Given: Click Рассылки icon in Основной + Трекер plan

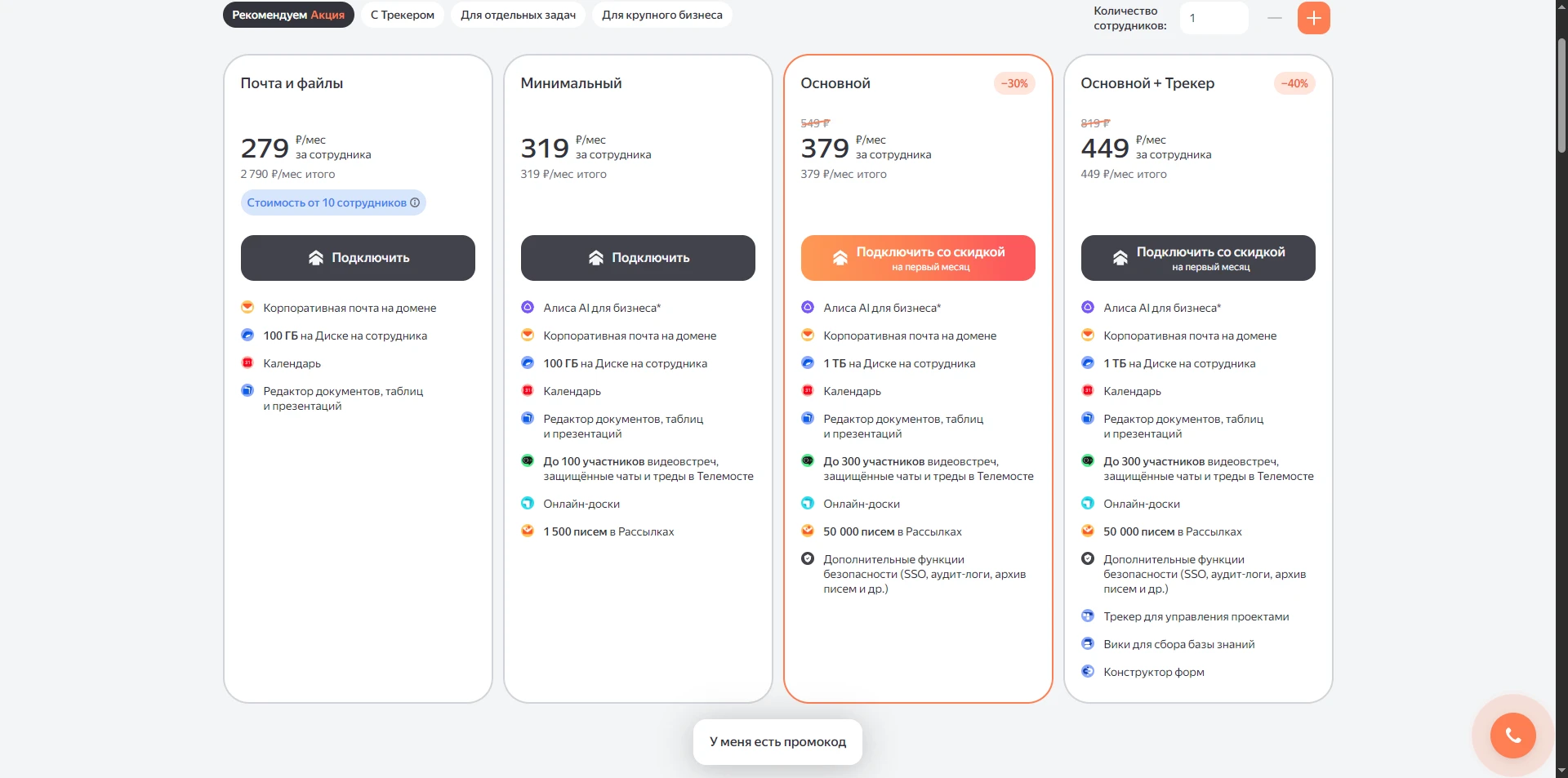Looking at the screenshot, I should coord(1088,531).
